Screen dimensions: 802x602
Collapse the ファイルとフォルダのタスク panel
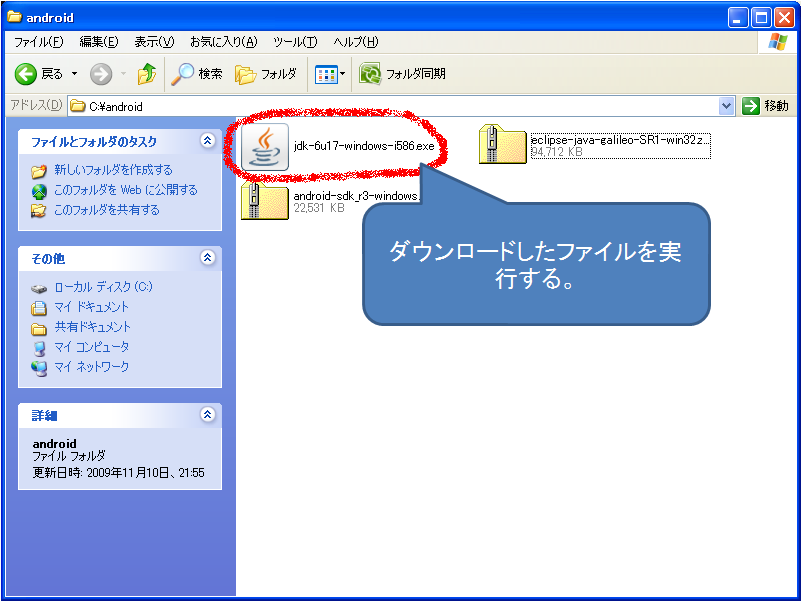tap(207, 141)
